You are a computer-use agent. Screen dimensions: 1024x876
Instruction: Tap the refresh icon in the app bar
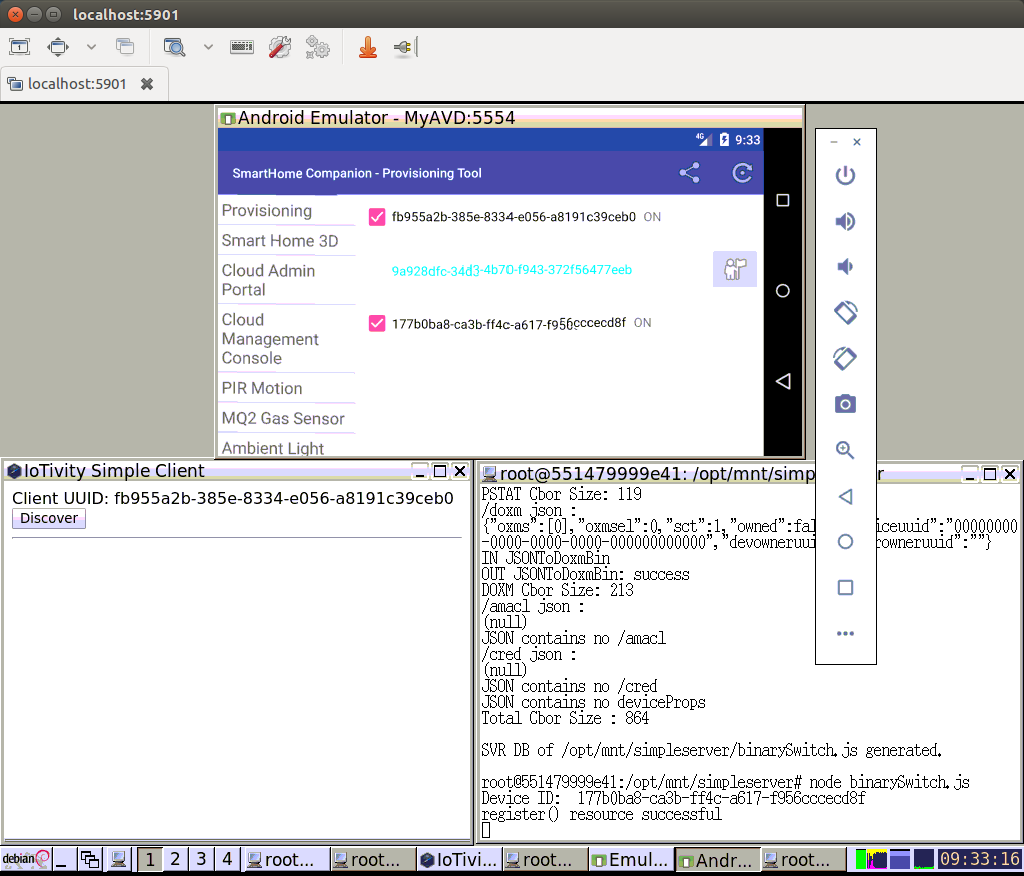742,173
